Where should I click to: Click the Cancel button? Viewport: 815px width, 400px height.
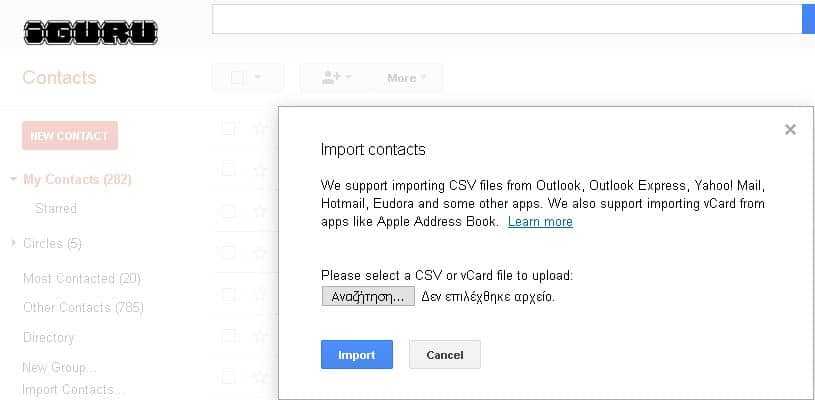coord(445,355)
